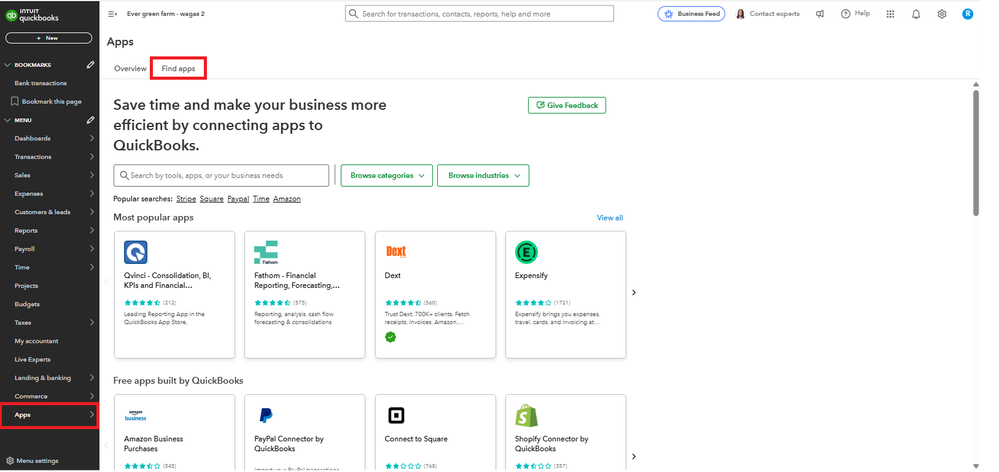This screenshot has height=472, width=999.
Task: Click the vertical scrollbar thumb
Action: [x=975, y=153]
